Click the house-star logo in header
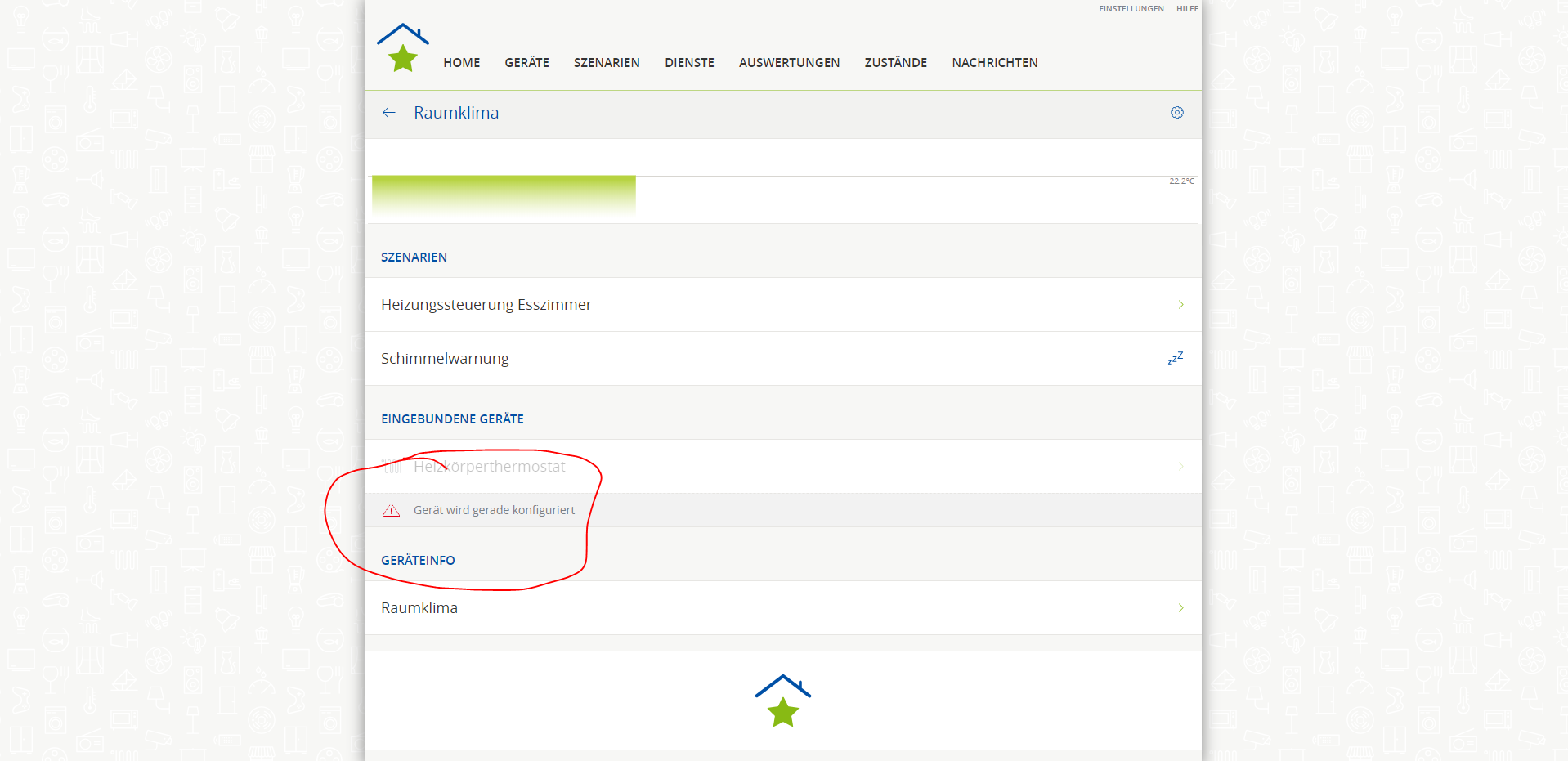Image resolution: width=1568 pixels, height=761 pixels. coord(402,48)
